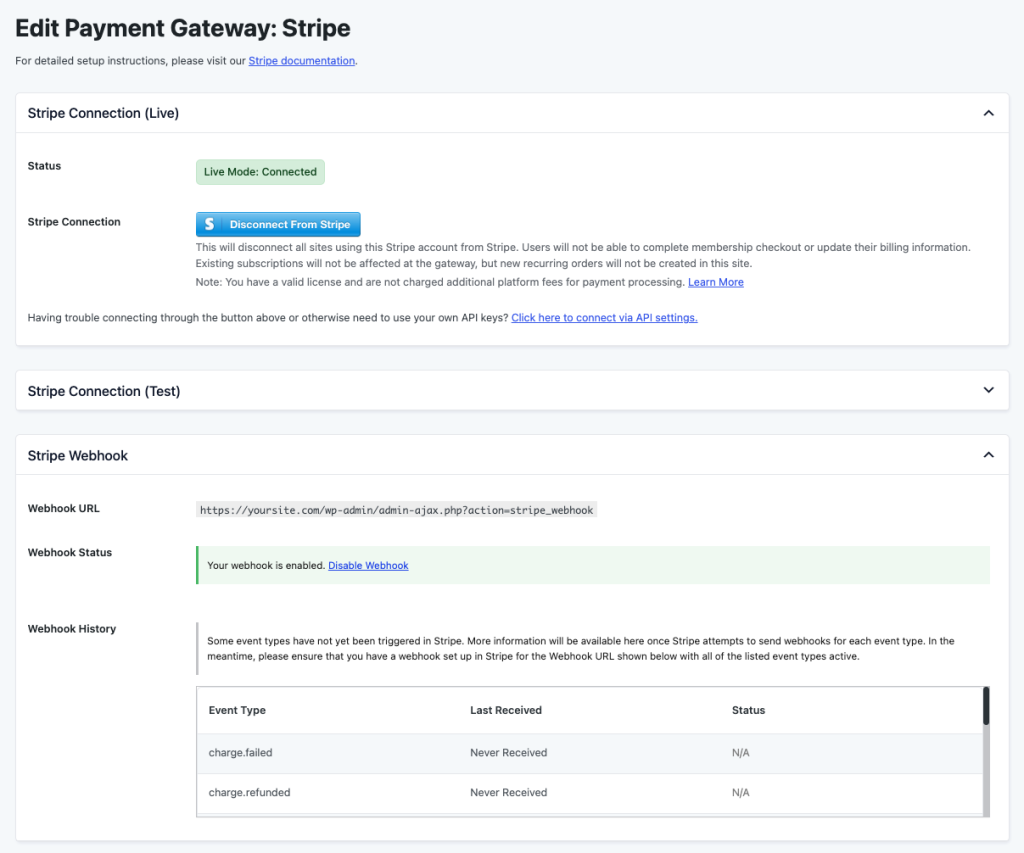Click the Stripe Connection (Test) title
This screenshot has height=853, width=1024.
(104, 391)
